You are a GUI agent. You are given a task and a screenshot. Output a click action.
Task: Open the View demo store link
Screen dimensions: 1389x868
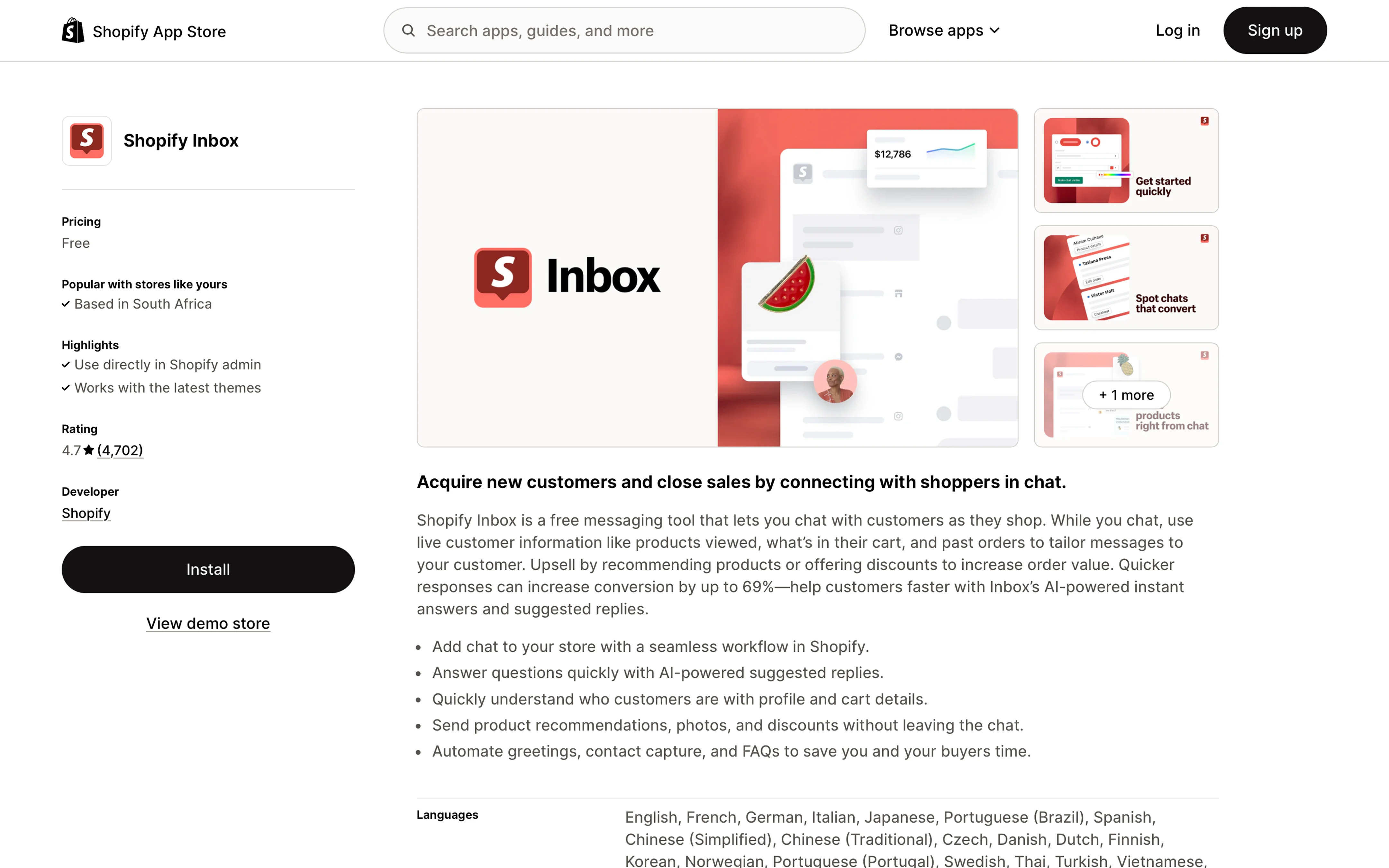[208, 623]
